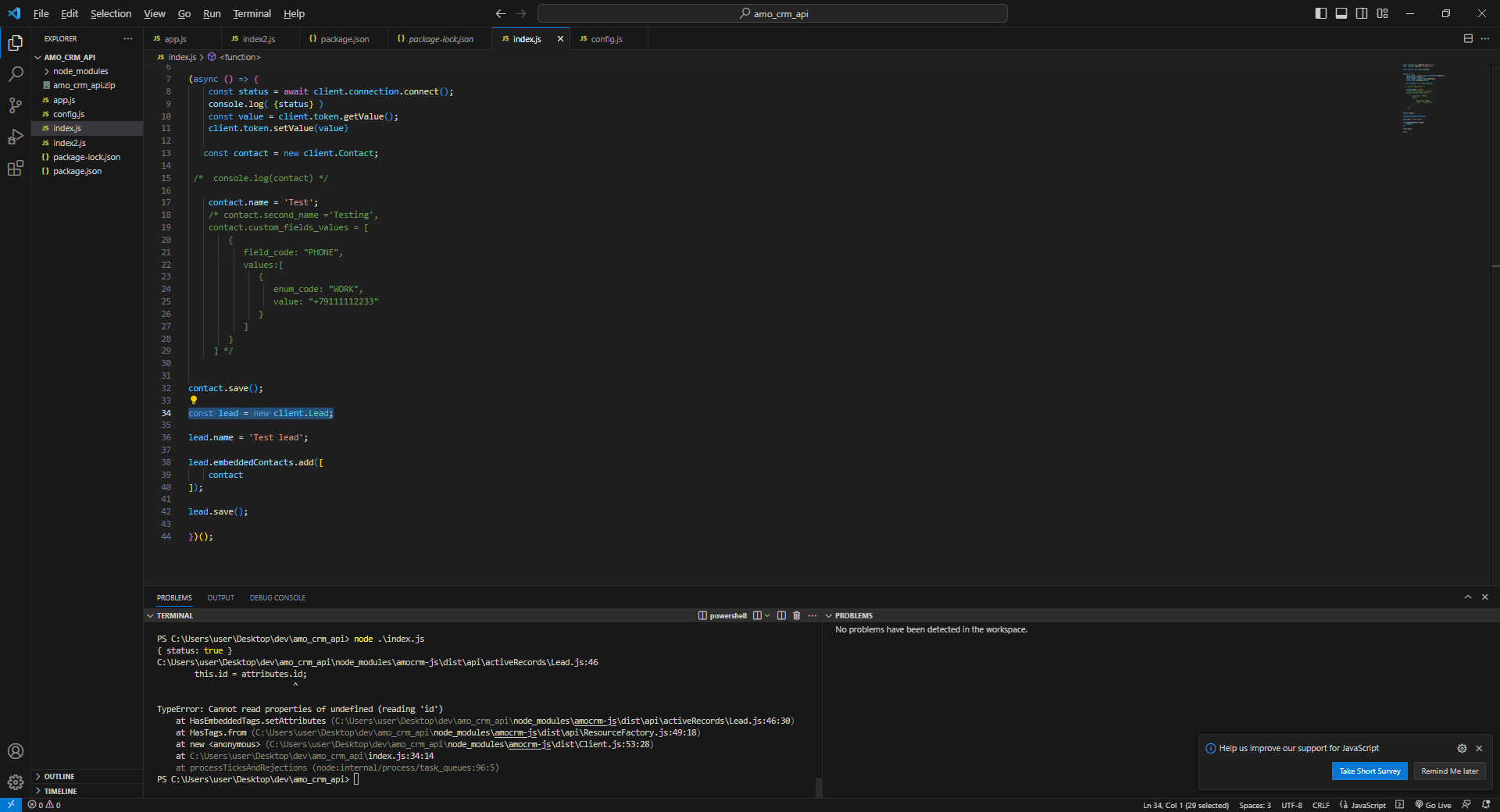Image resolution: width=1500 pixels, height=812 pixels.
Task: Split the editor using the split icon
Action: tap(1468, 38)
